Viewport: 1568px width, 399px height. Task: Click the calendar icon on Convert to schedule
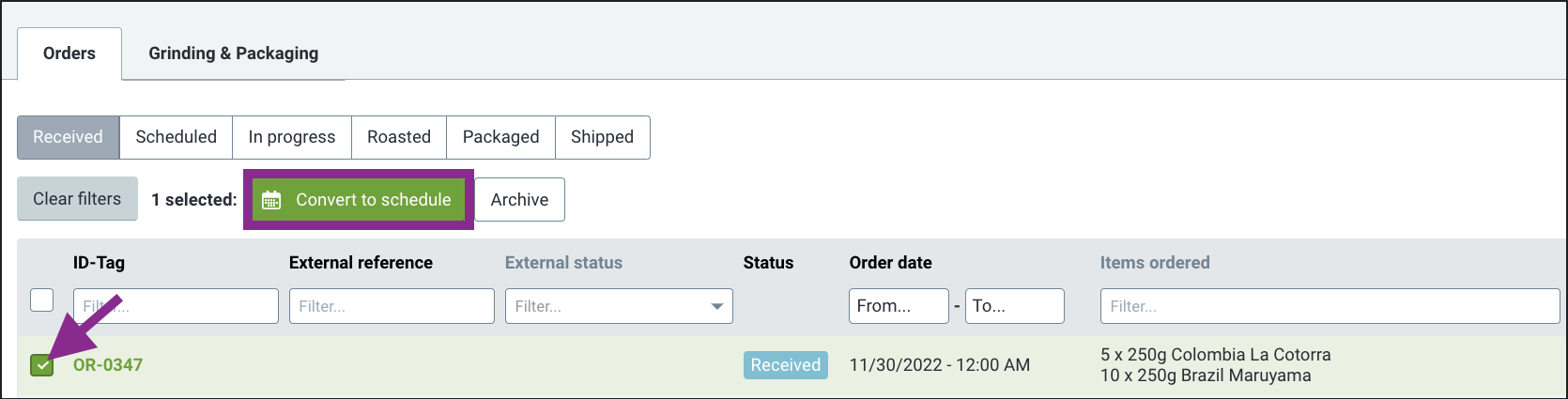271,200
